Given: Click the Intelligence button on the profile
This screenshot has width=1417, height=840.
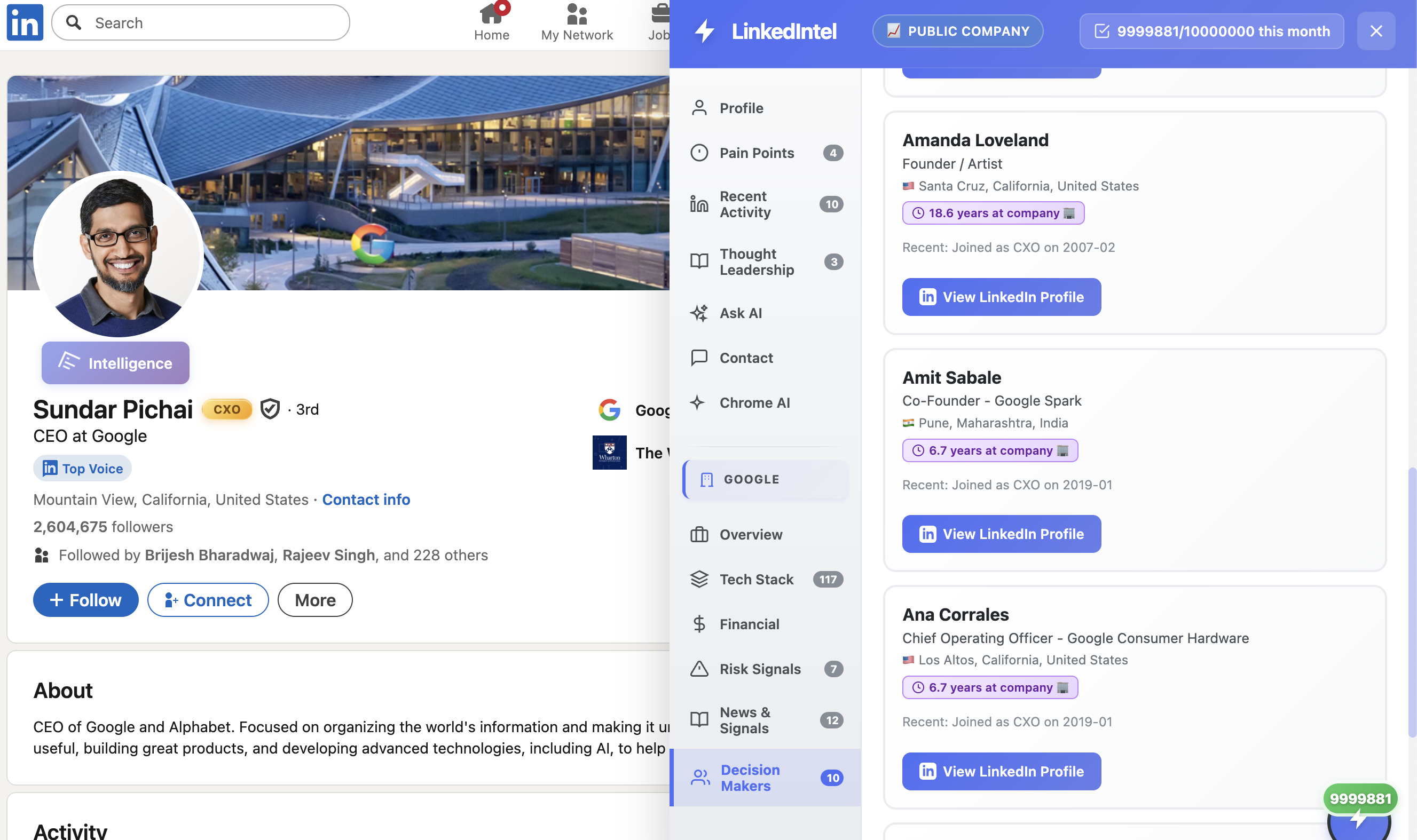Looking at the screenshot, I should pos(115,363).
